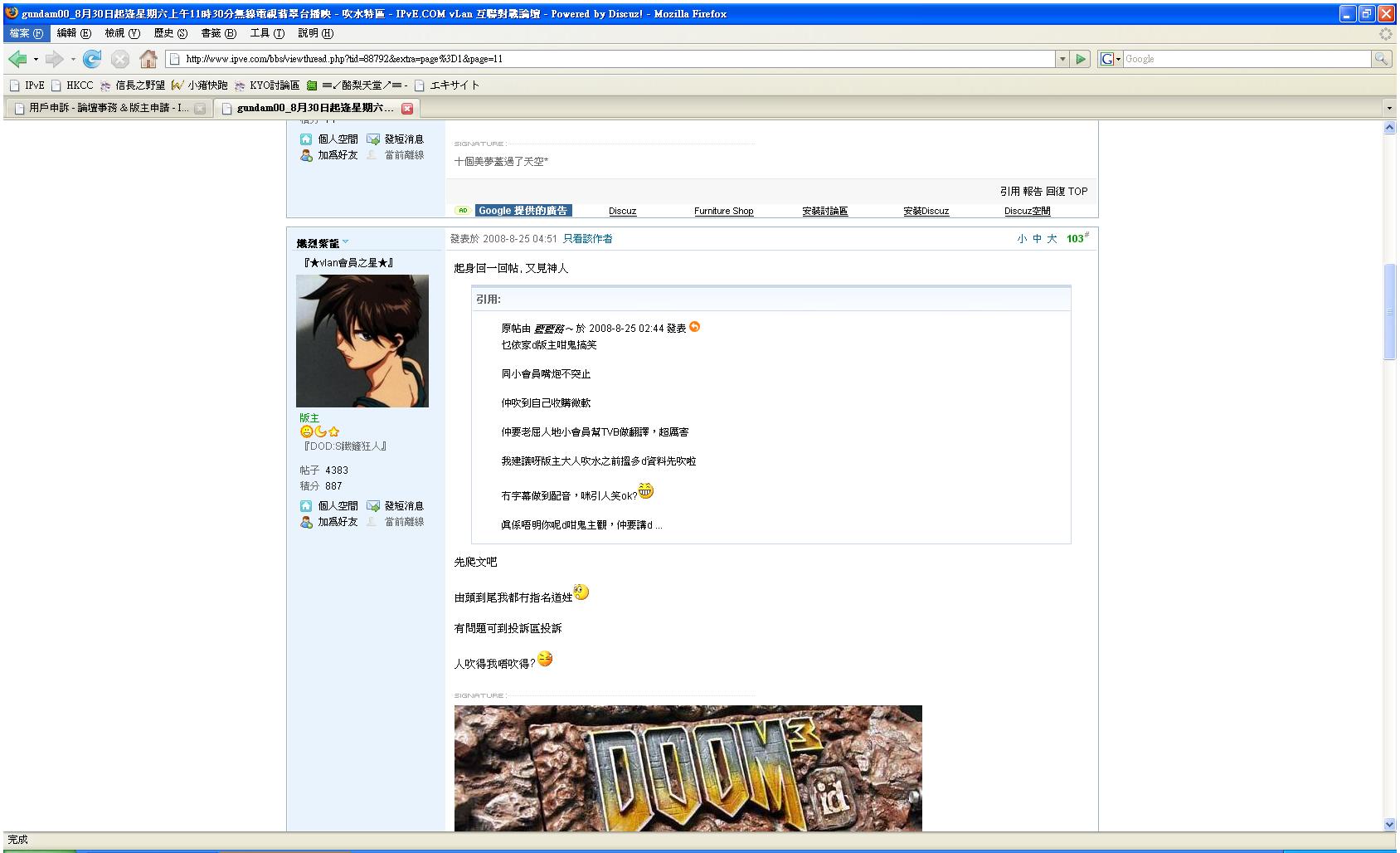Open the Furniture Shop ad link
This screenshot has width=1400, height=853.
724,212
